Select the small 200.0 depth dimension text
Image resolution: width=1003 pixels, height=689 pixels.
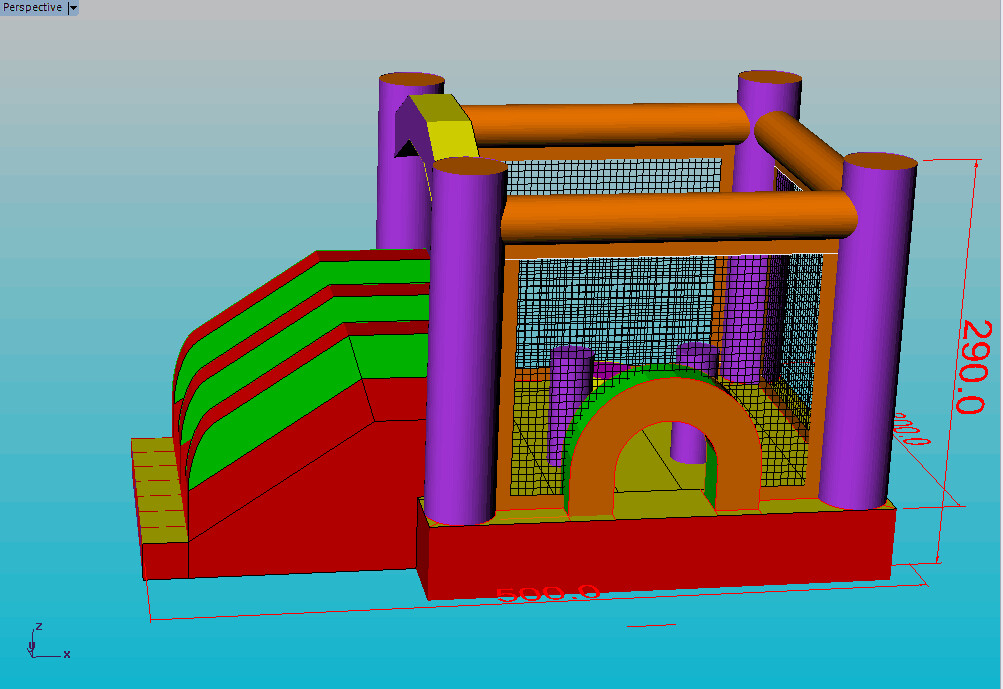911,429
